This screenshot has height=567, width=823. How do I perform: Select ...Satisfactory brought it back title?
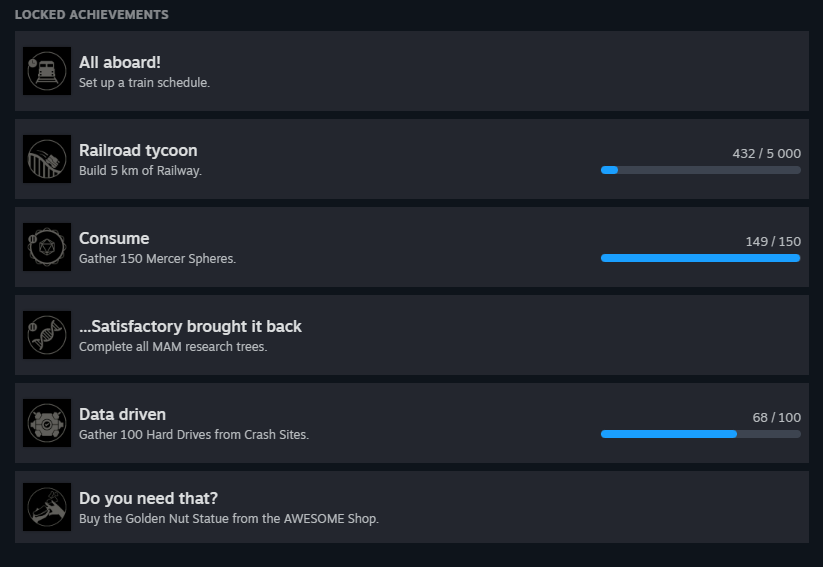pos(190,327)
